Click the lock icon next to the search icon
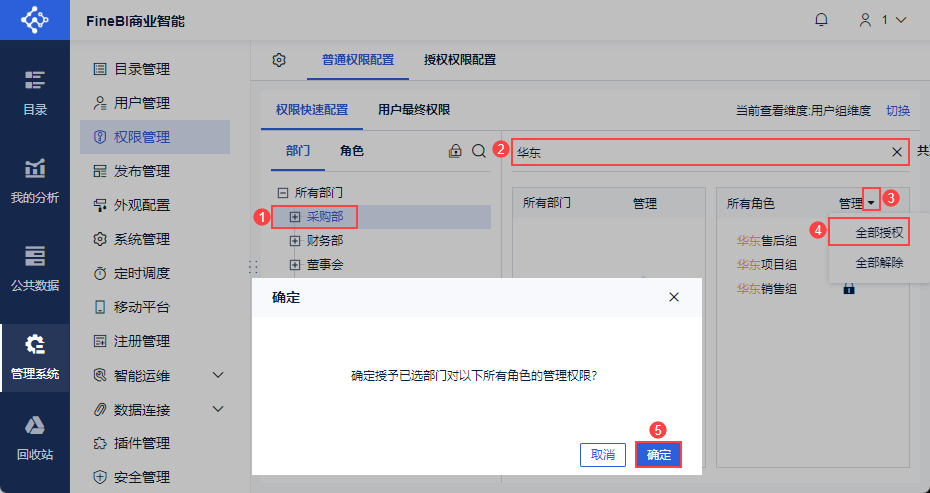Image resolution: width=930 pixels, height=493 pixels. tap(455, 151)
